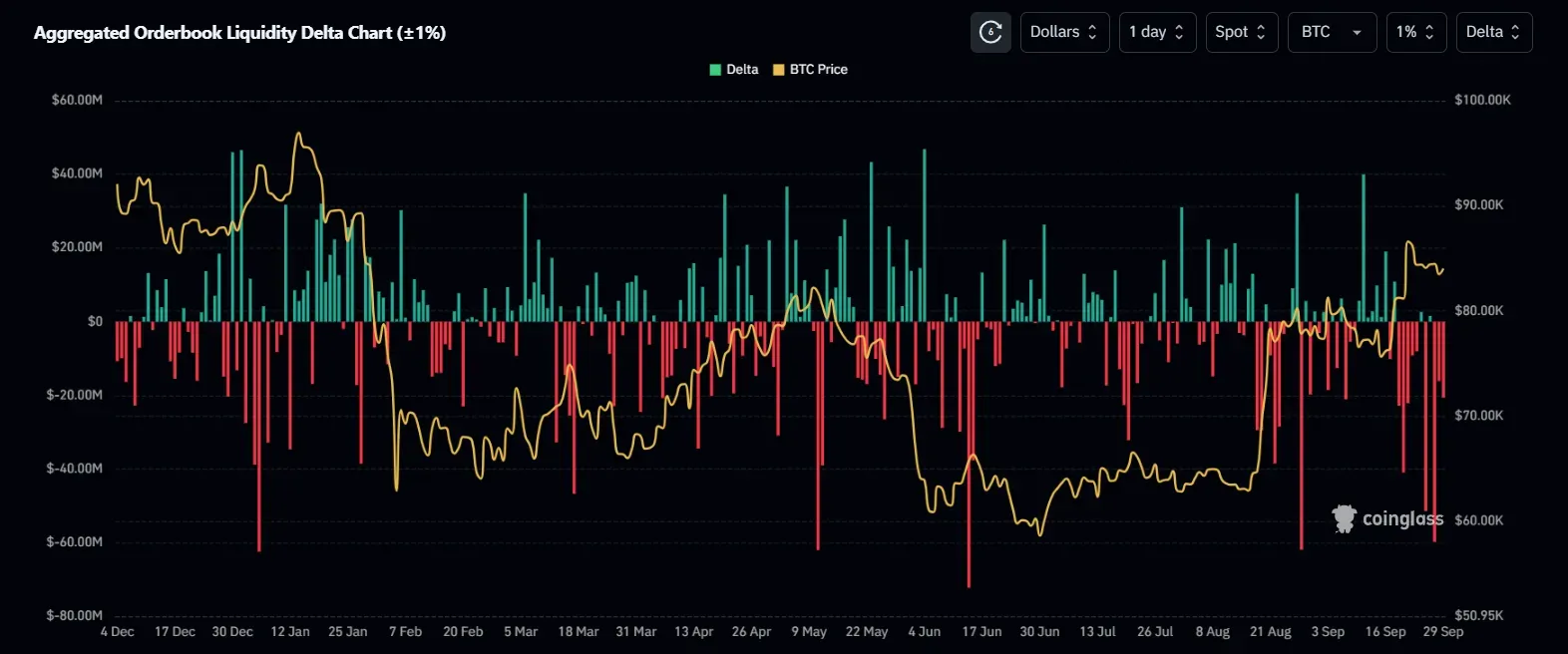Viewport: 1568px width, 654px height.
Task: Click the 25 Jan date label
Action: (x=348, y=632)
